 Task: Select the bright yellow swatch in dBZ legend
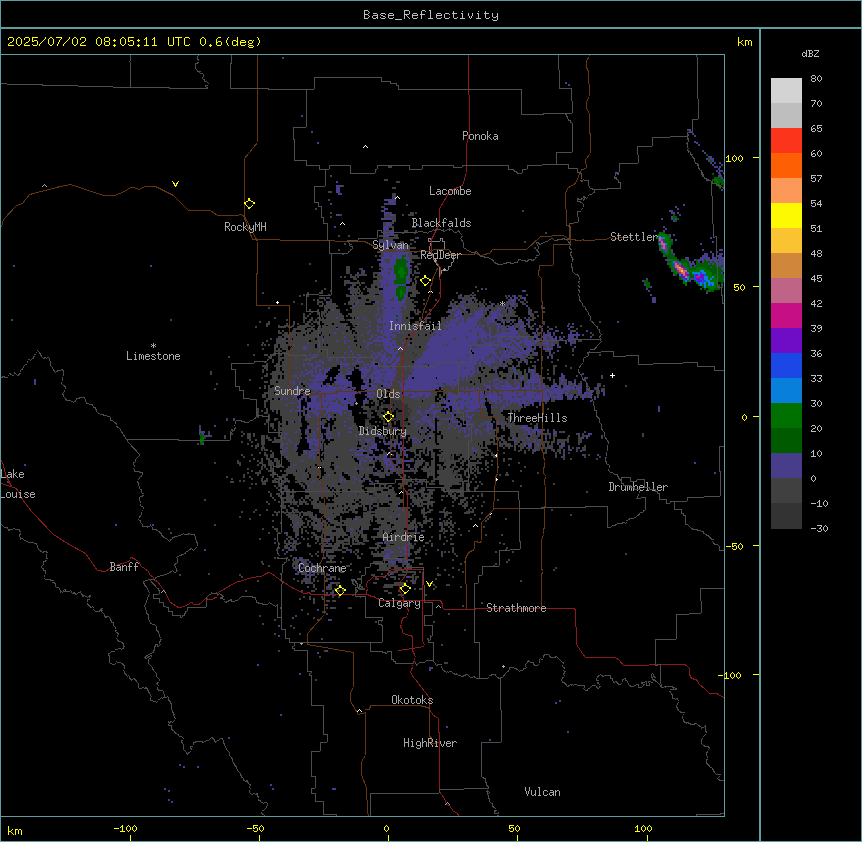click(x=786, y=215)
